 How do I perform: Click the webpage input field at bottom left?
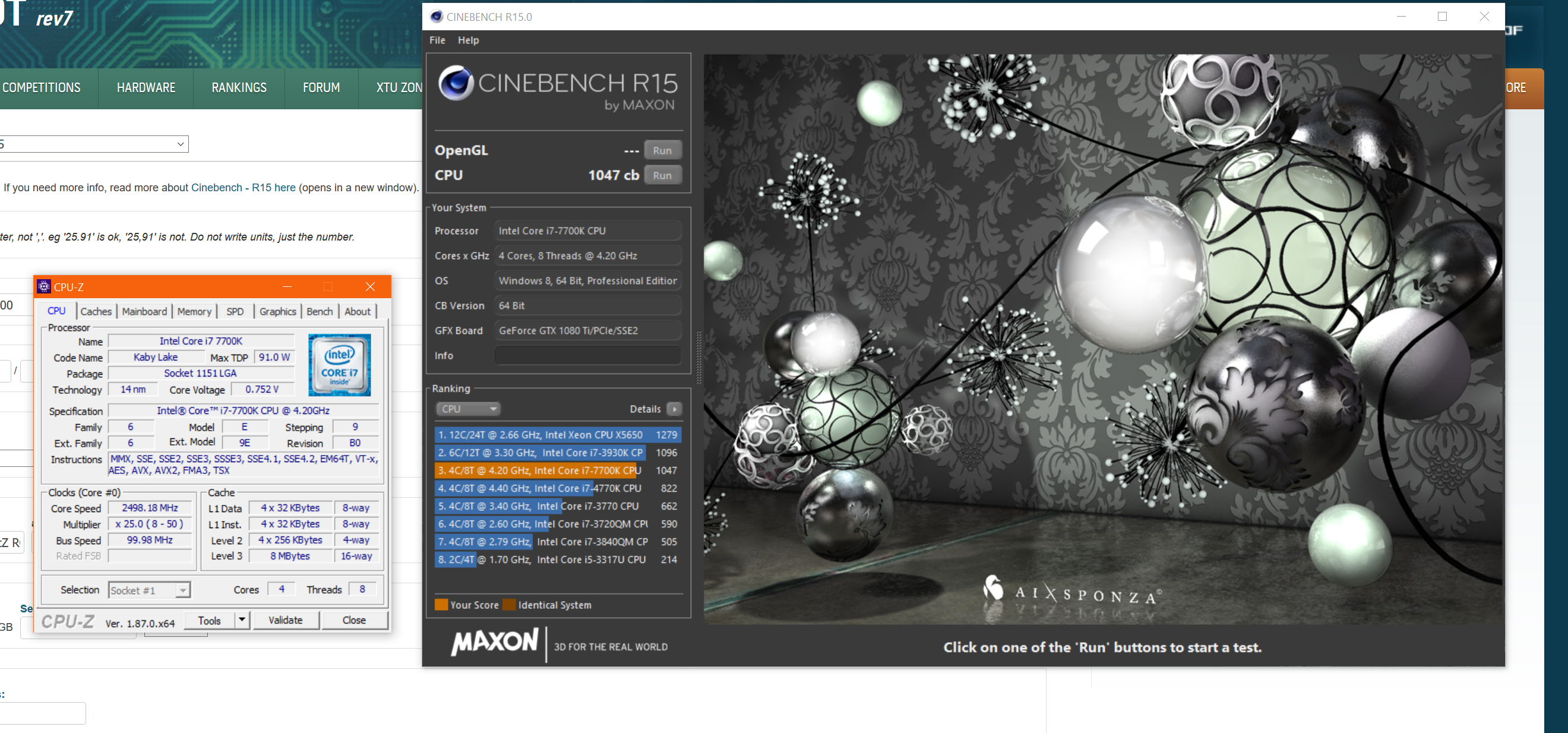coord(43,713)
